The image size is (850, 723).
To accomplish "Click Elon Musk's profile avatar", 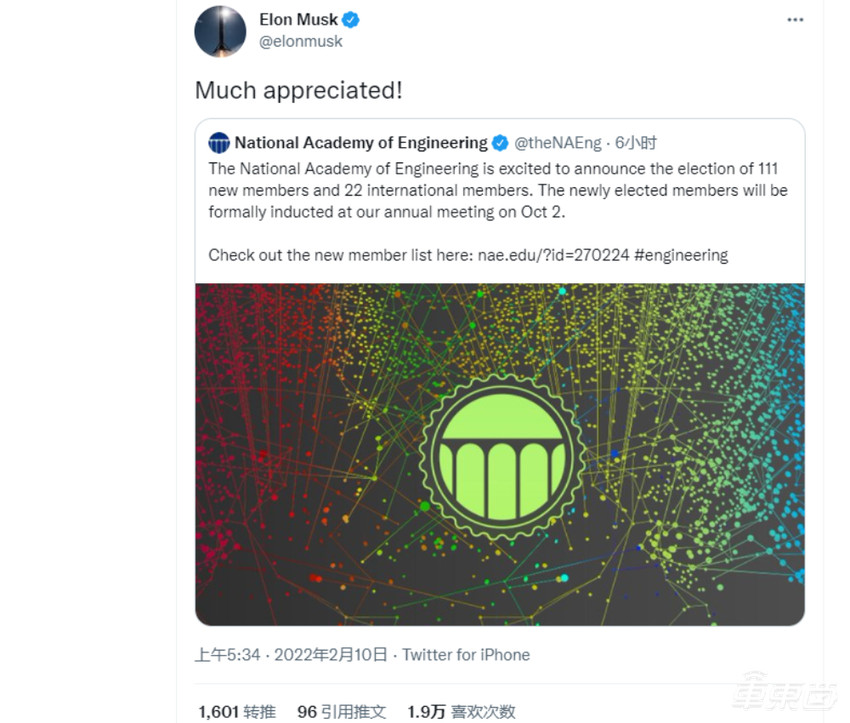I will pyautogui.click(x=220, y=32).
